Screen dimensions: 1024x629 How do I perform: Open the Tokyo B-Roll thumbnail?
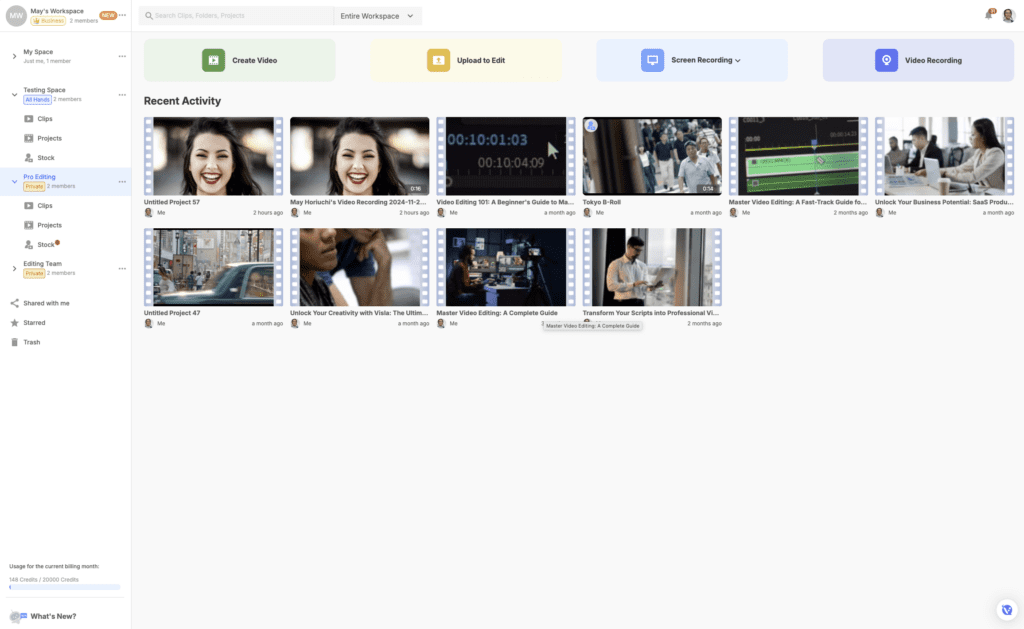652,156
